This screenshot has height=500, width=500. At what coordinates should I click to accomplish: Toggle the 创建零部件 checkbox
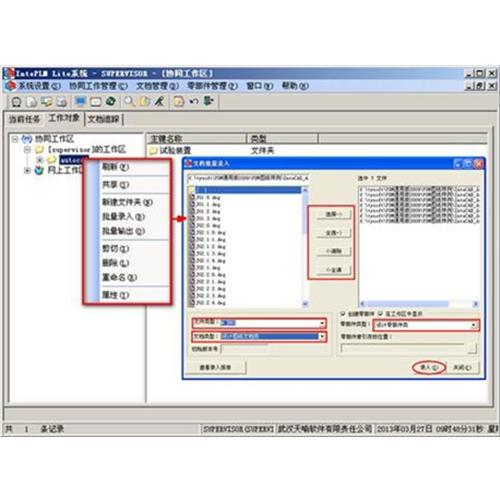click(343, 314)
